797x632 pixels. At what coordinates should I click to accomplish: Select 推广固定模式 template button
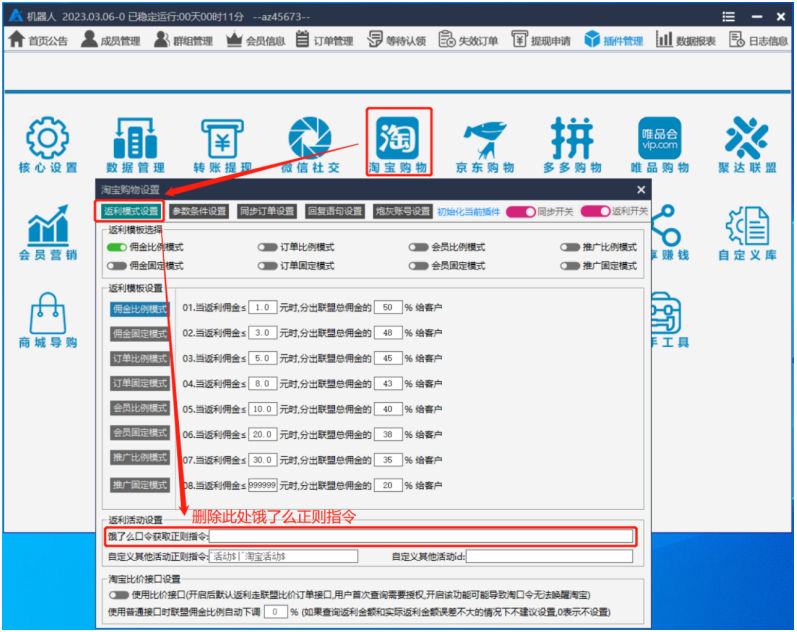140,485
